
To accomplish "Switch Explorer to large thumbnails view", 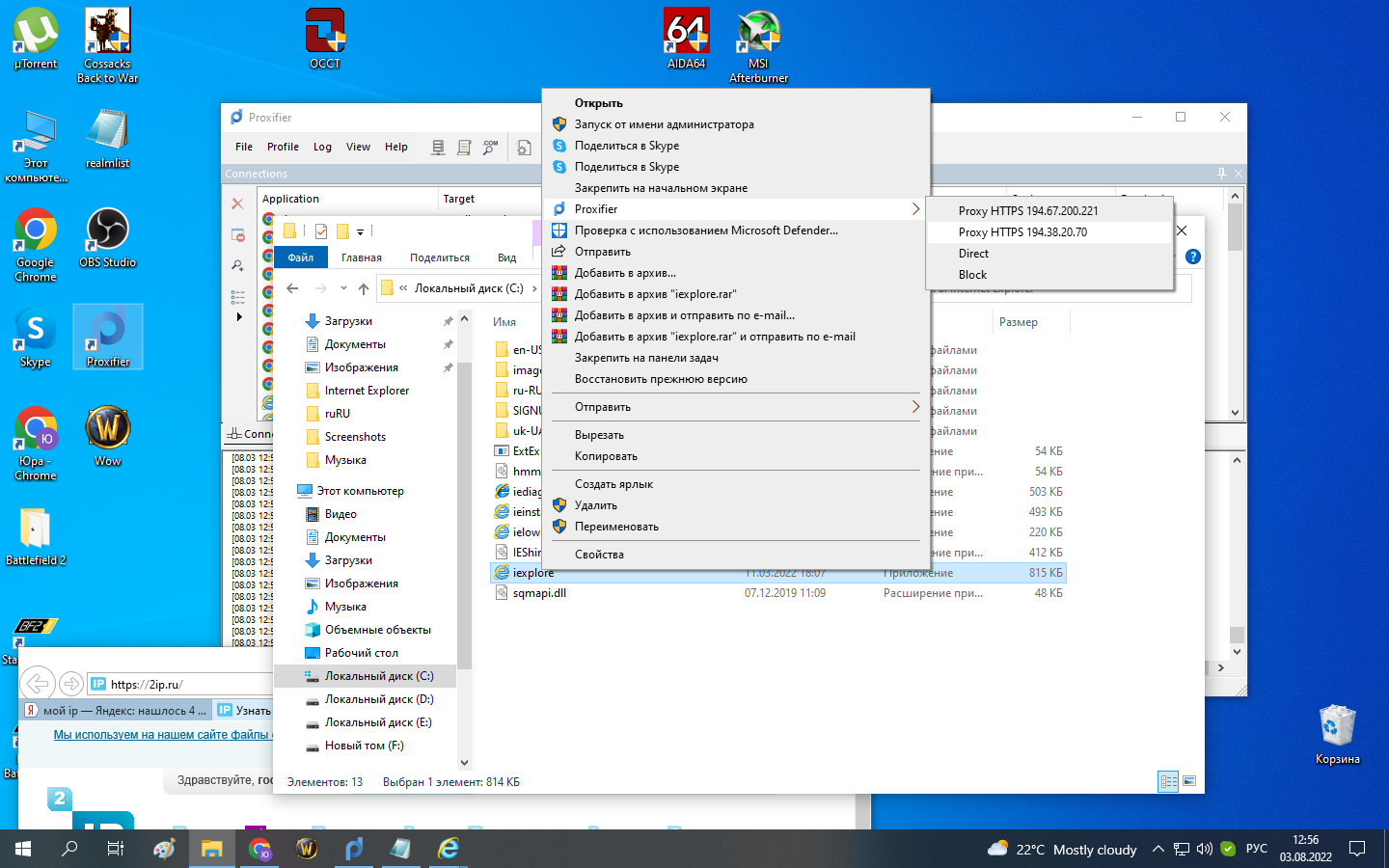I will (x=1189, y=781).
